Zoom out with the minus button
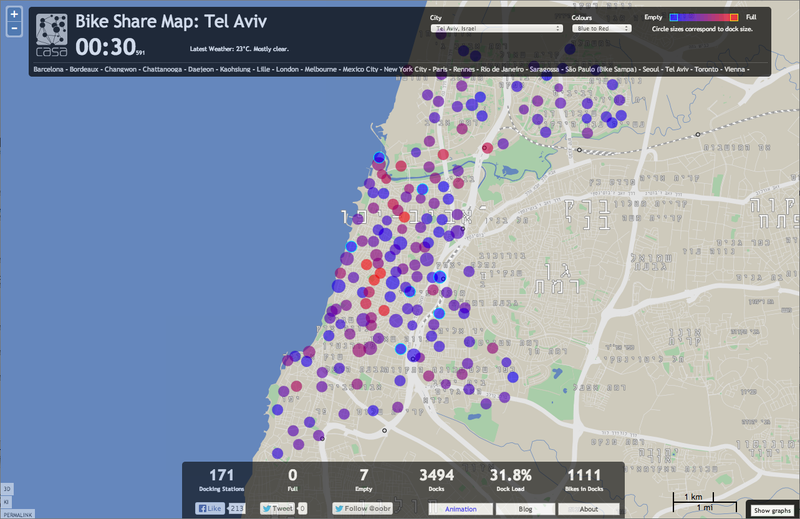 (14, 29)
